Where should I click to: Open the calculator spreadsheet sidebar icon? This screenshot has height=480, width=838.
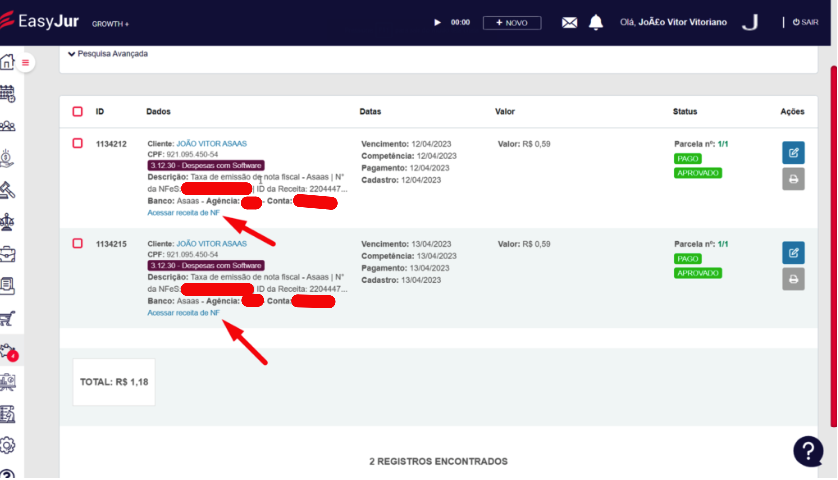click(x=7, y=414)
